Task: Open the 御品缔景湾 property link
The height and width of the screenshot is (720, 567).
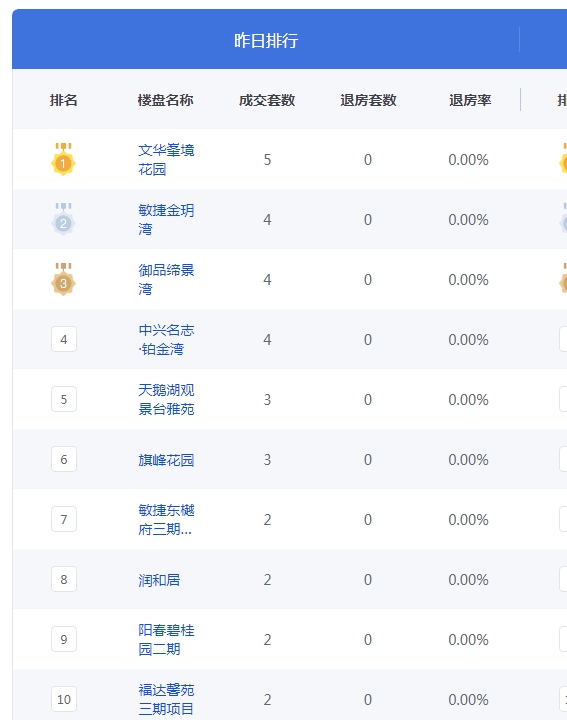Action: [166, 280]
